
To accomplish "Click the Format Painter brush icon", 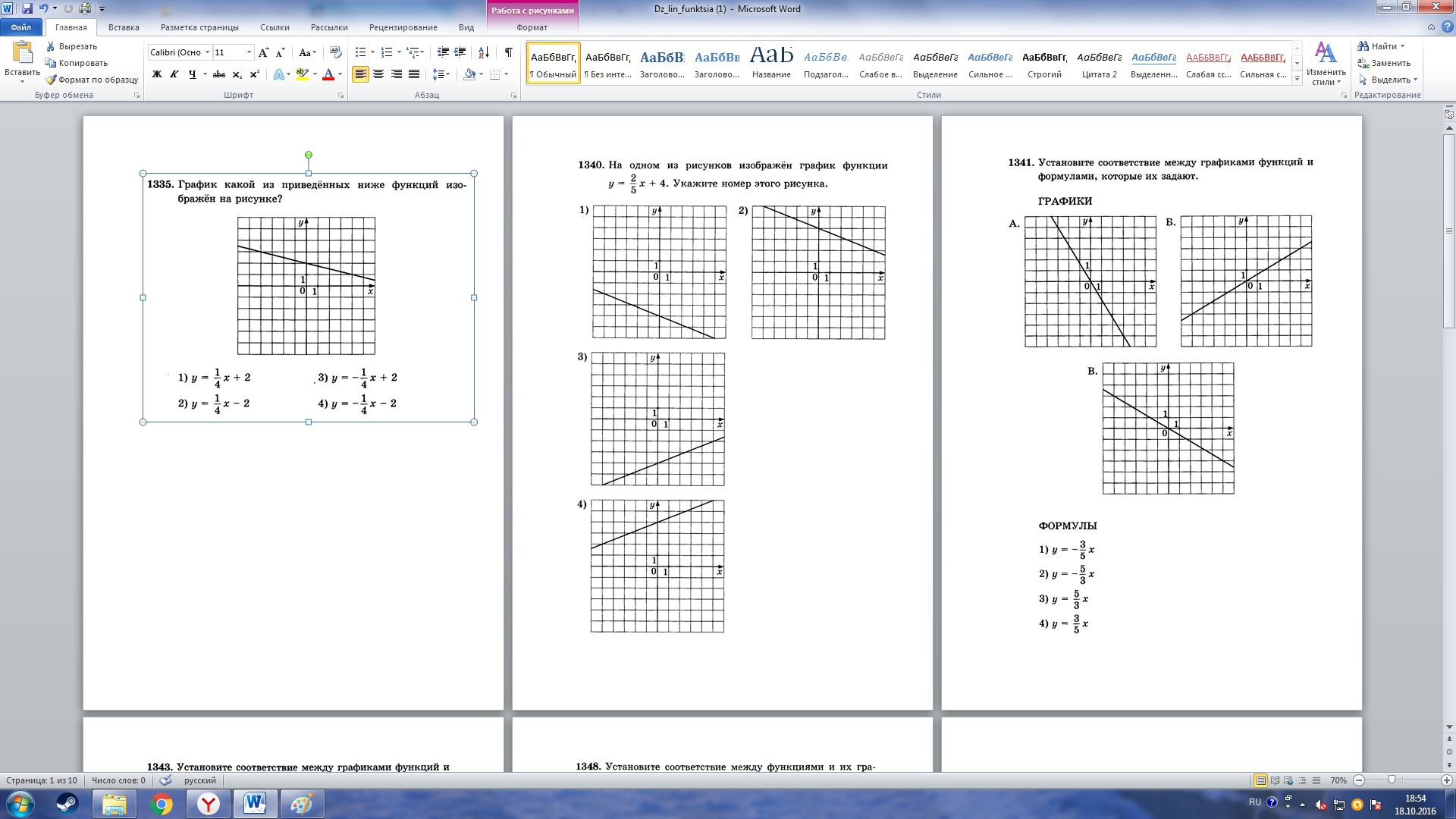I will 52,80.
